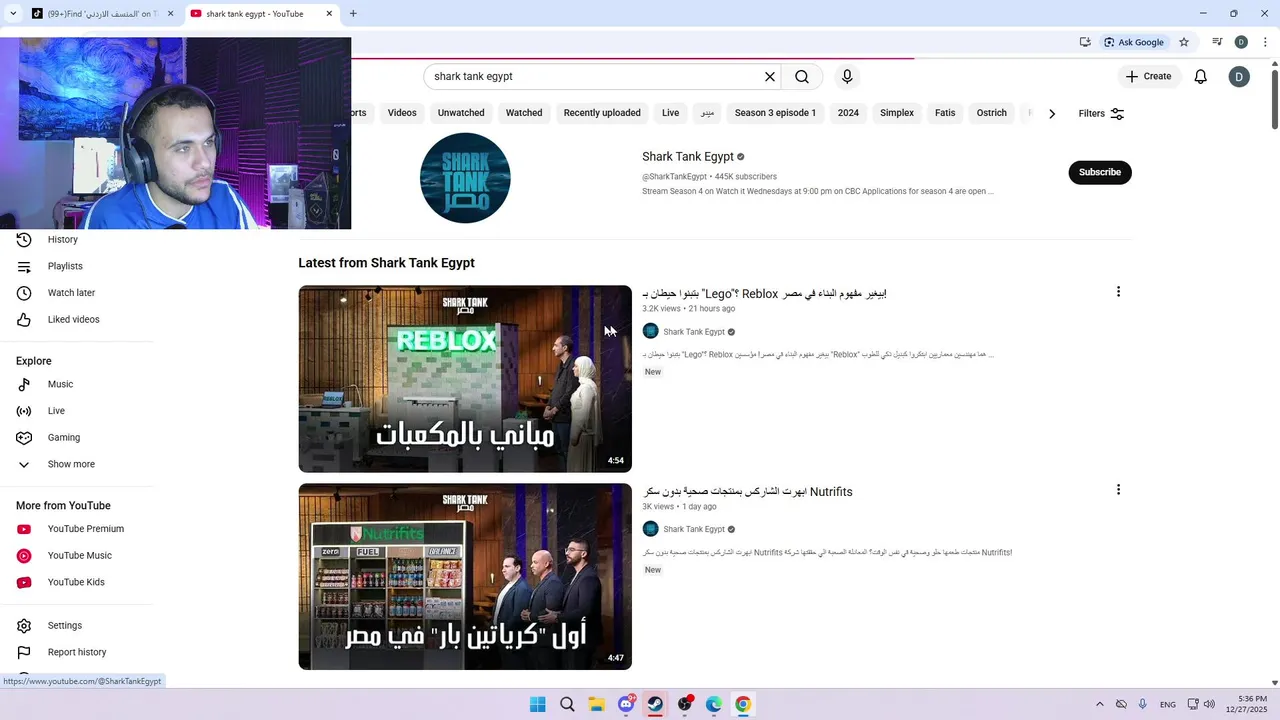Select the Unwatched filter chip
The image size is (1280, 720).
[x=461, y=113]
